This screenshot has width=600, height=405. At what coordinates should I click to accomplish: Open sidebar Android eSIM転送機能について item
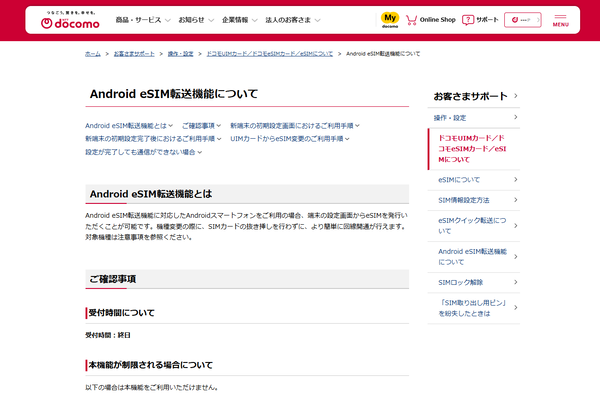click(474, 257)
